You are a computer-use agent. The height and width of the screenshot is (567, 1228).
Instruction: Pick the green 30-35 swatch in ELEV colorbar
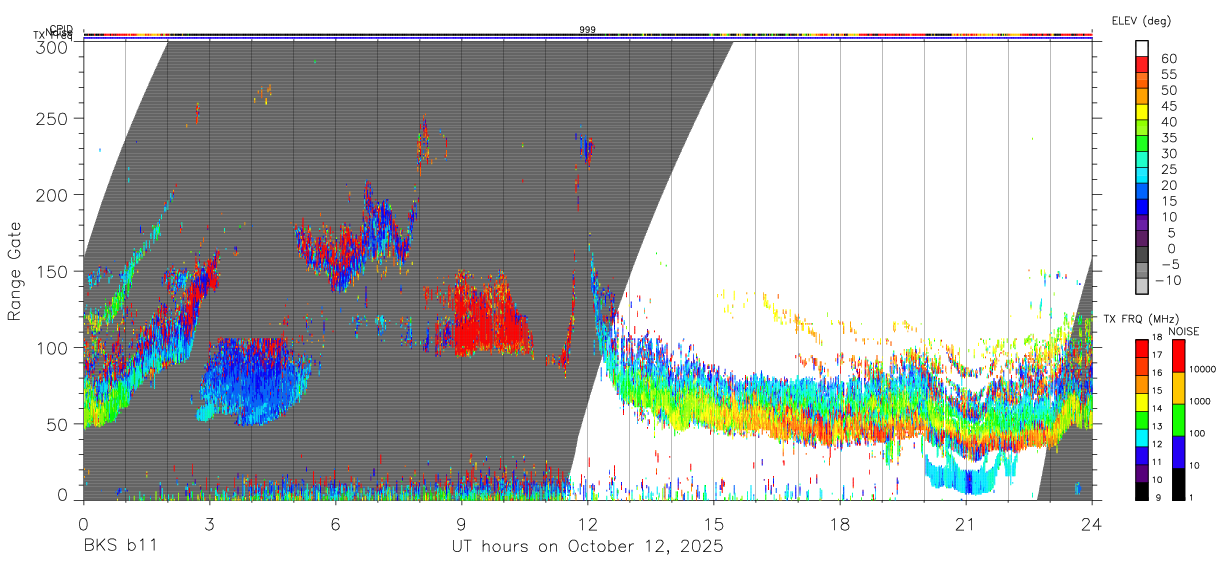pos(1142,145)
